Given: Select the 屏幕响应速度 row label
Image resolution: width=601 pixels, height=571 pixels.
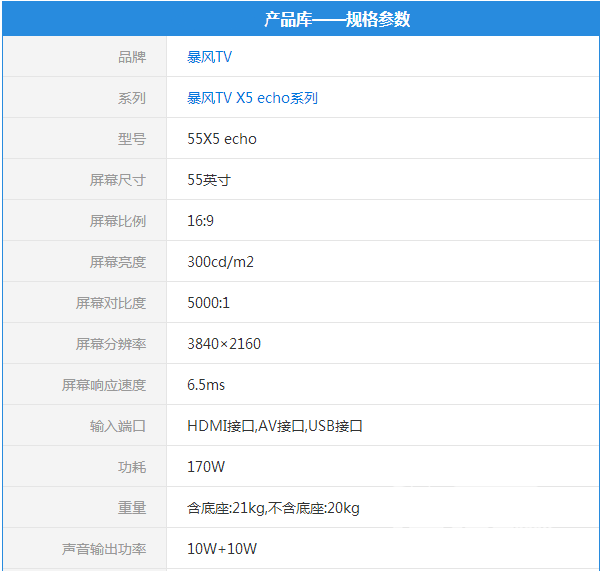Looking at the screenshot, I should (x=104, y=385).
